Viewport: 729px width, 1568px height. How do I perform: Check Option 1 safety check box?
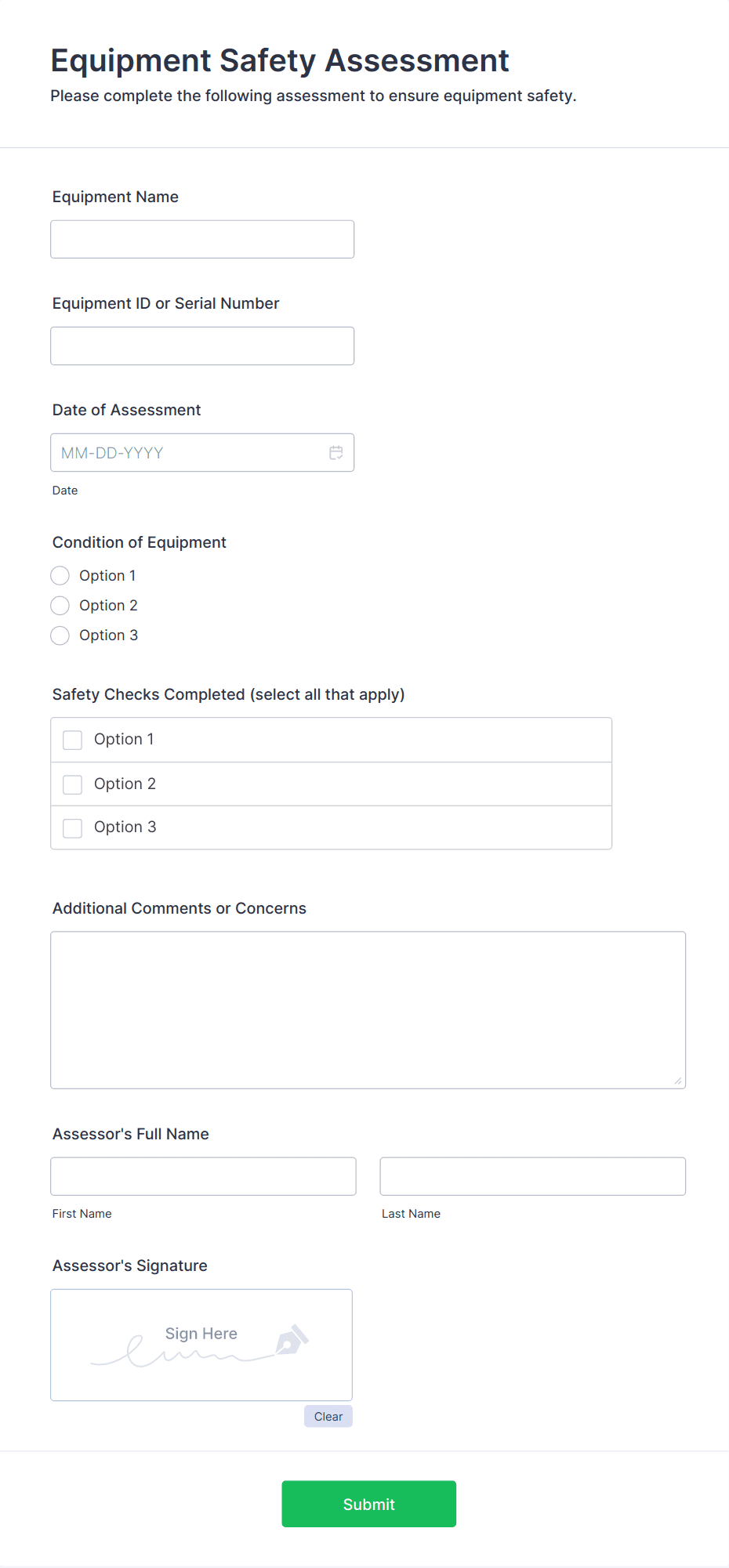(x=73, y=741)
